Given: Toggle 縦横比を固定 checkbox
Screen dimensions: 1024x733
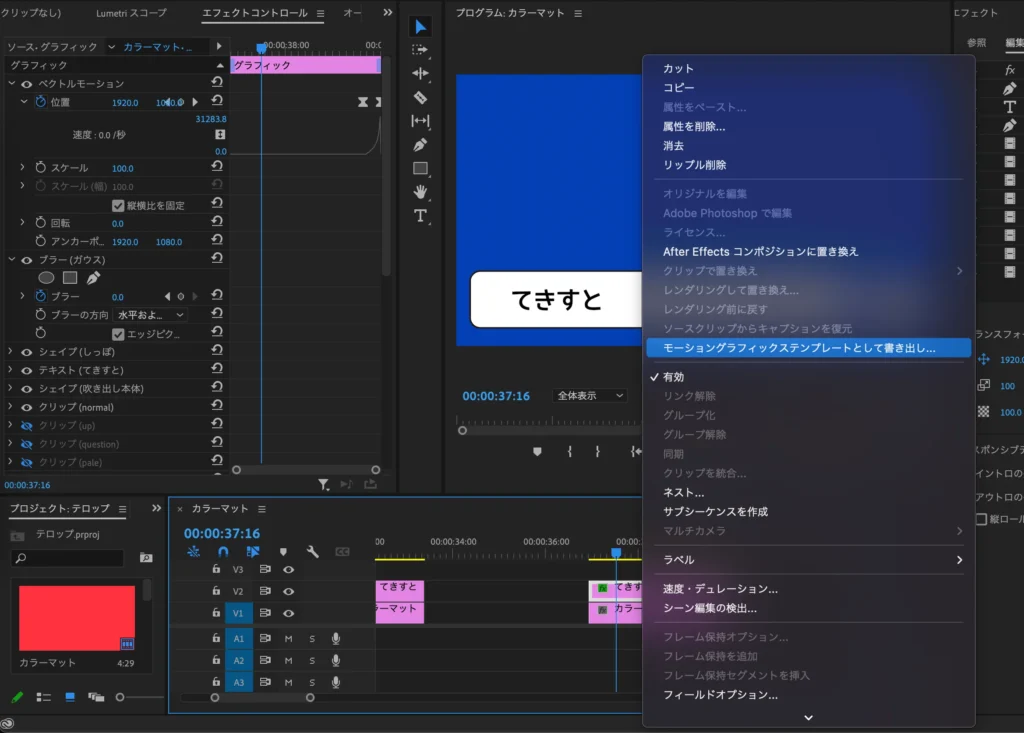Looking at the screenshot, I should (118, 205).
